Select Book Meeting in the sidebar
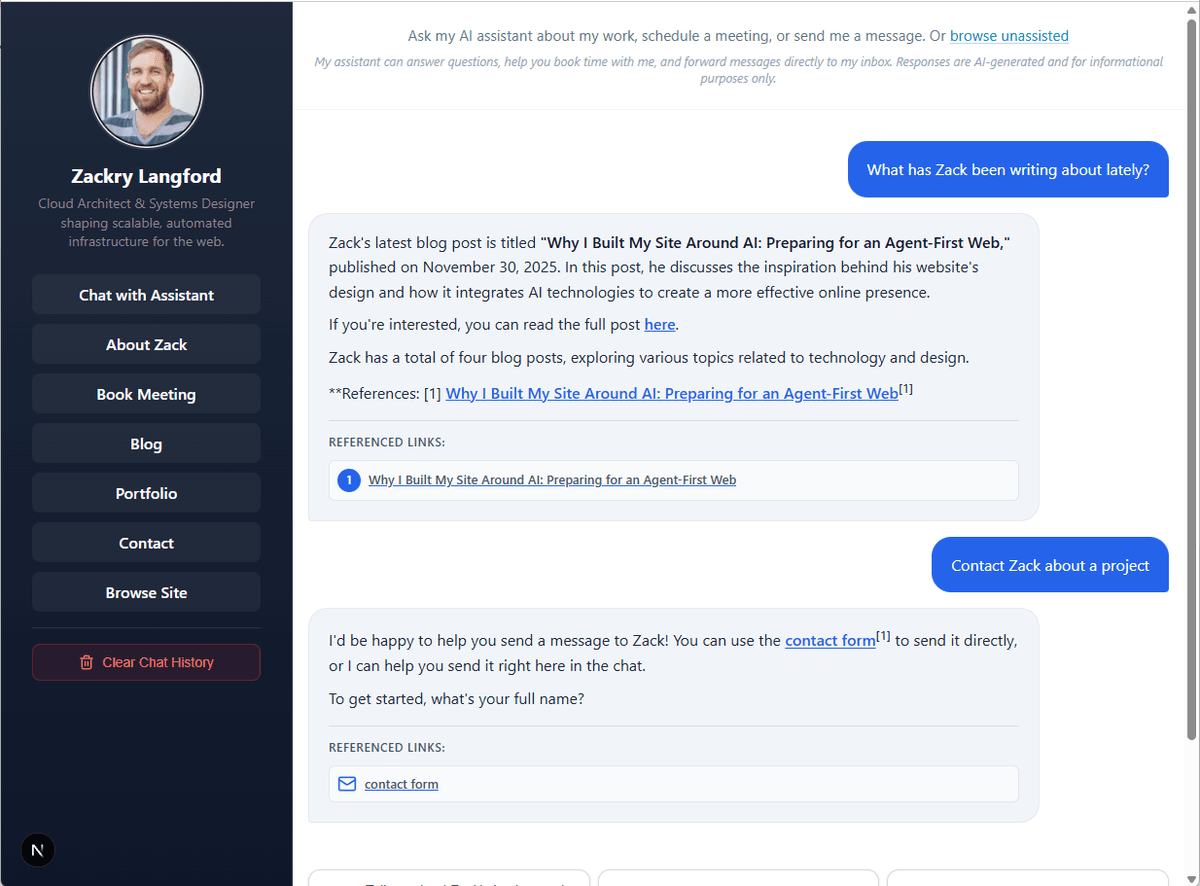Image resolution: width=1200 pixels, height=886 pixels. (x=146, y=394)
